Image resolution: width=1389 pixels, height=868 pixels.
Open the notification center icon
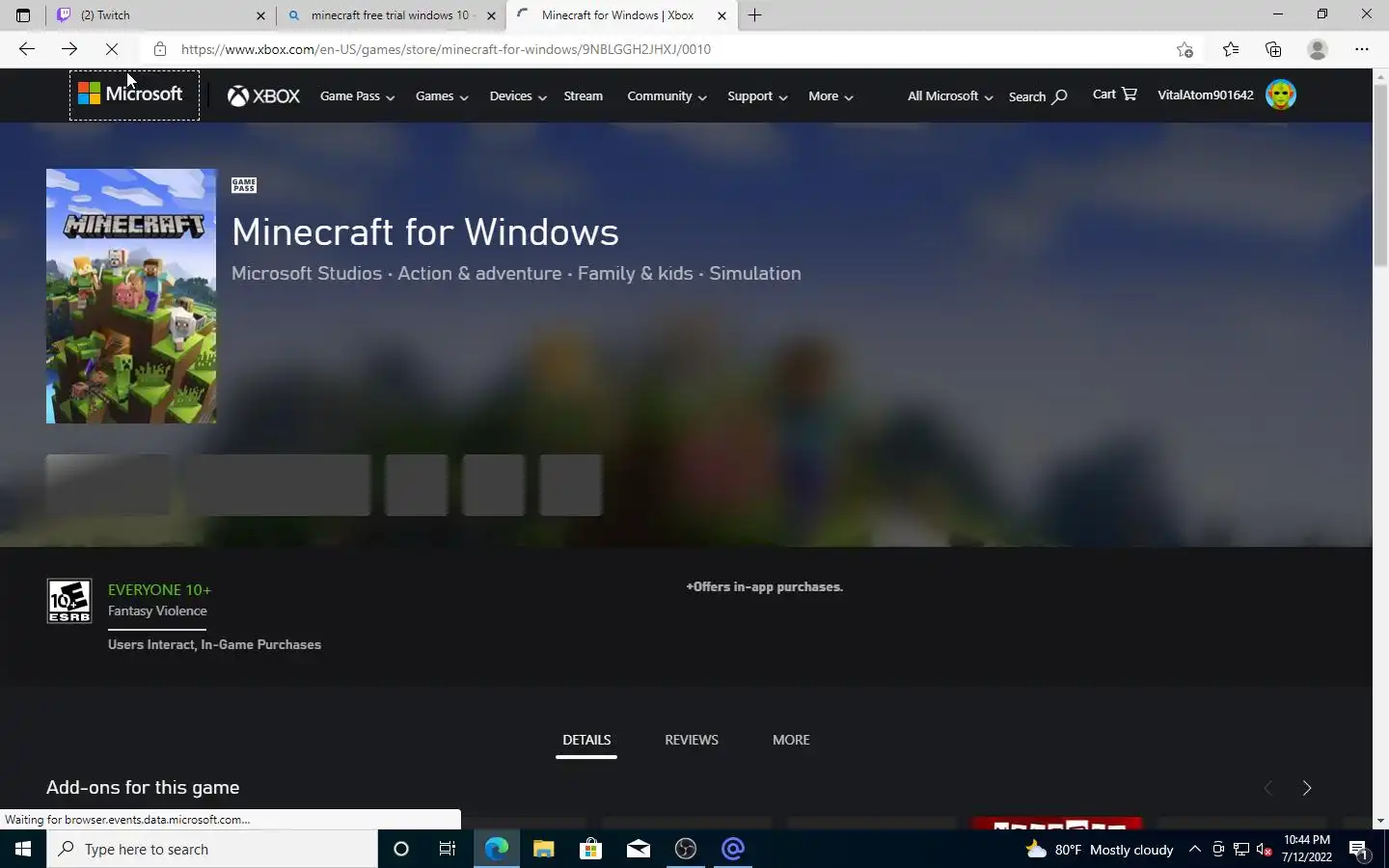pyautogui.click(x=1358, y=850)
